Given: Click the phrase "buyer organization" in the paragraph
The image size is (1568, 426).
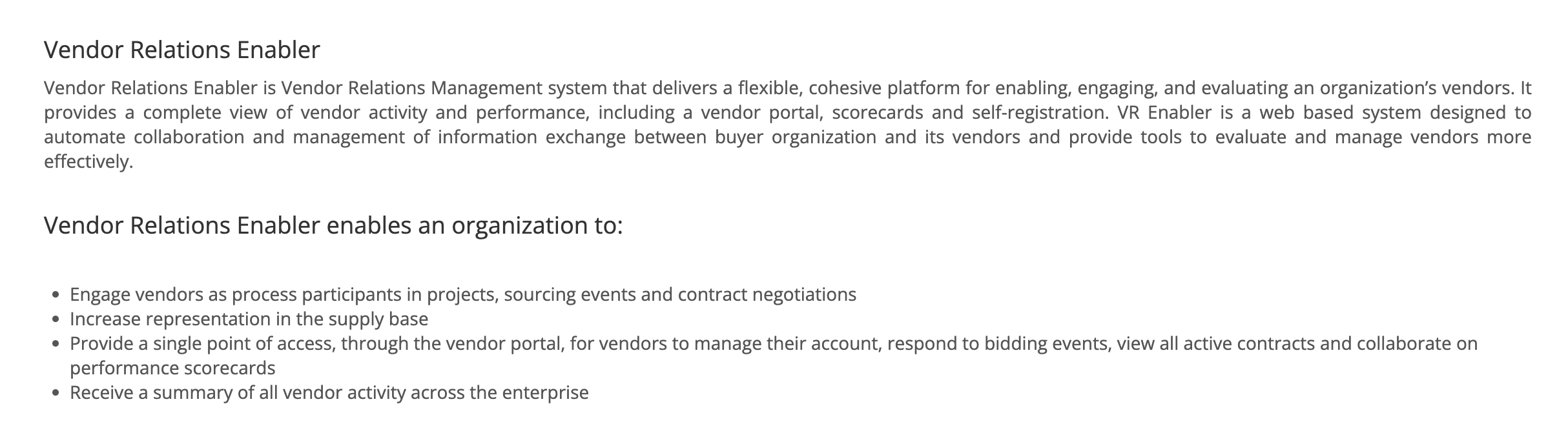Looking at the screenshot, I should pos(795,137).
